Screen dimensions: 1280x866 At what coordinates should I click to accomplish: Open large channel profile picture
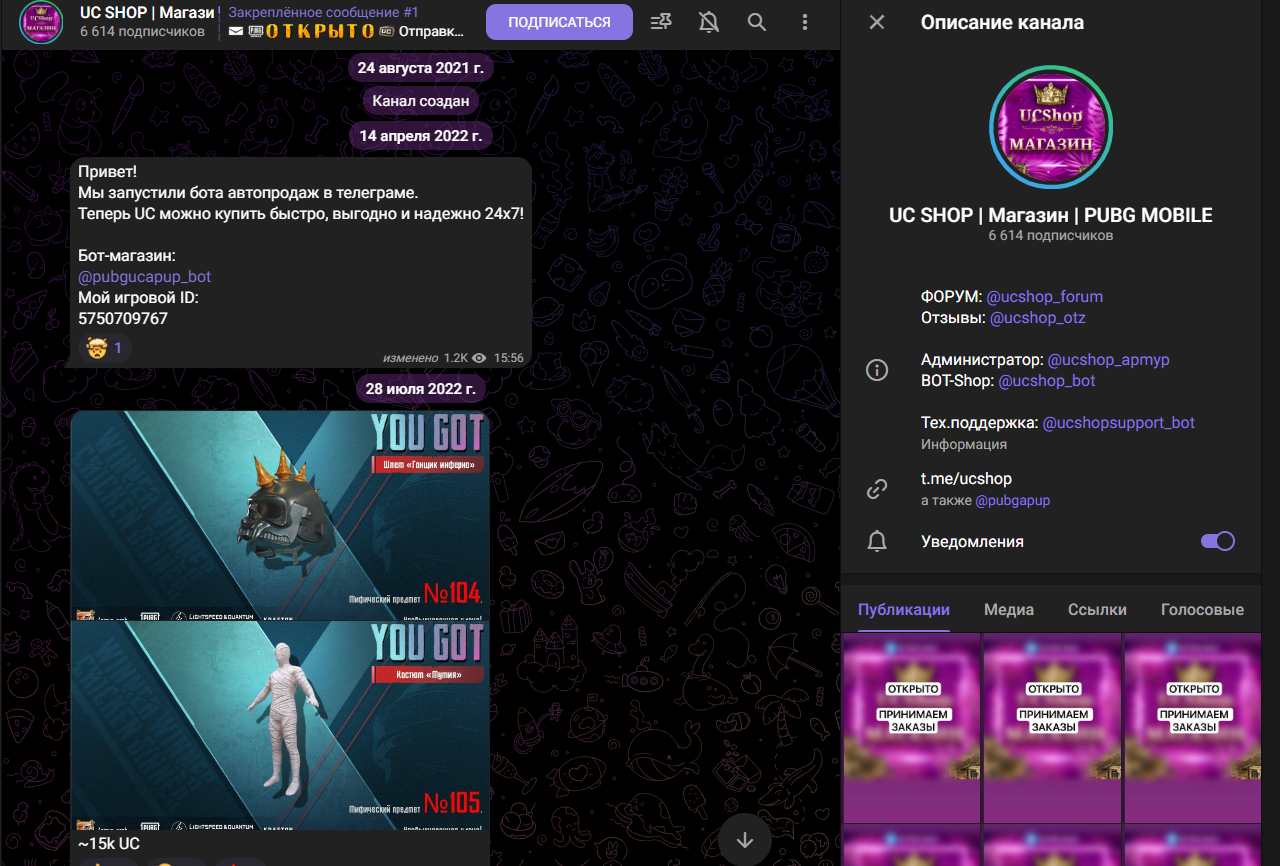1050,127
